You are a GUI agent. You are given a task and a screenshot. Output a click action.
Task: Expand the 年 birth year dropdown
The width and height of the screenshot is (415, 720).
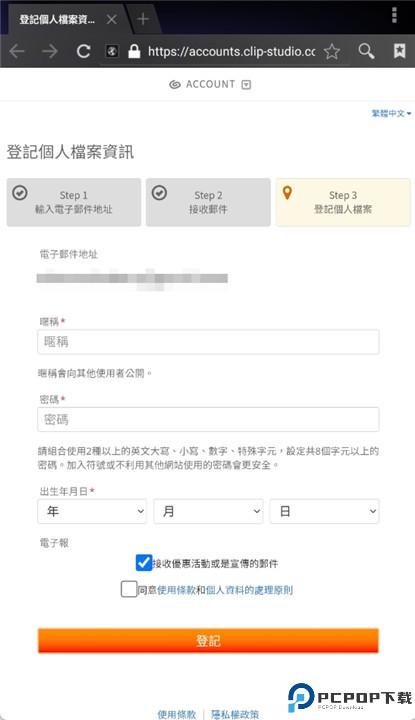tap(92, 511)
